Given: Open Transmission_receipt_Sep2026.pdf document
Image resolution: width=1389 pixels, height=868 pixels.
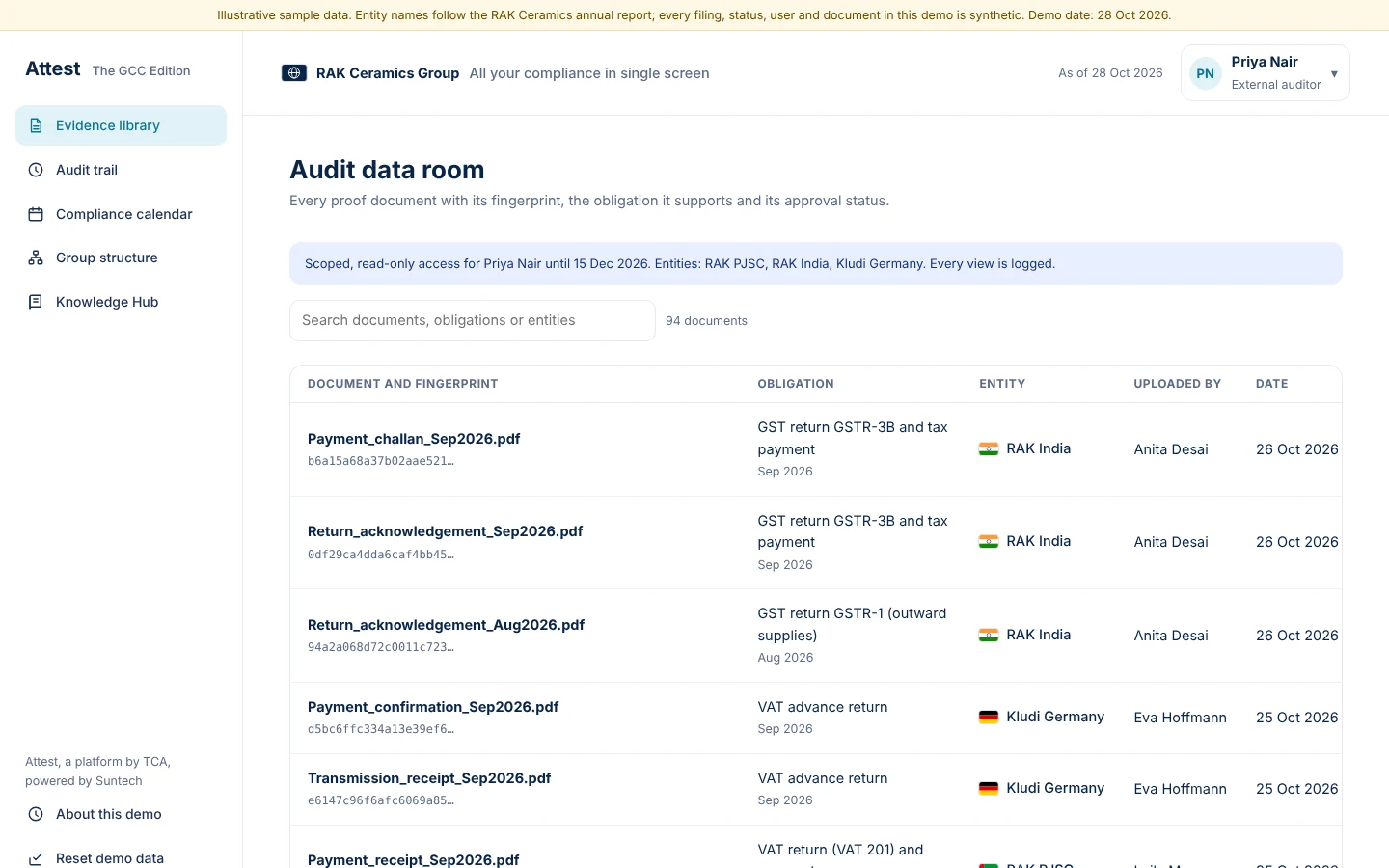Looking at the screenshot, I should [x=429, y=778].
